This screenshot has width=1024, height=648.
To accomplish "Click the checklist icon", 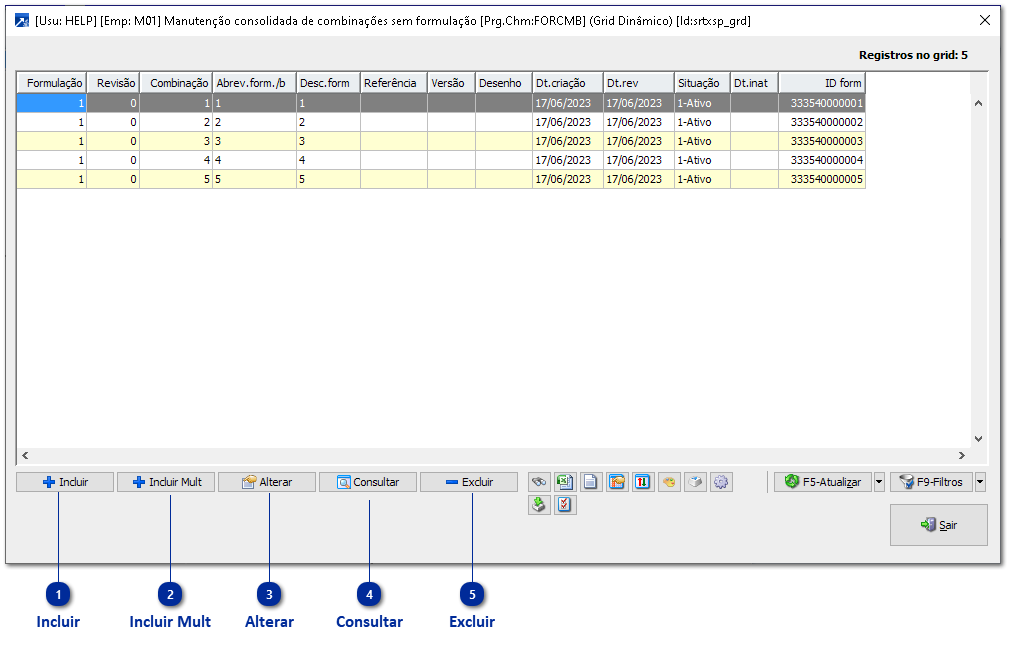I will tap(565, 505).
